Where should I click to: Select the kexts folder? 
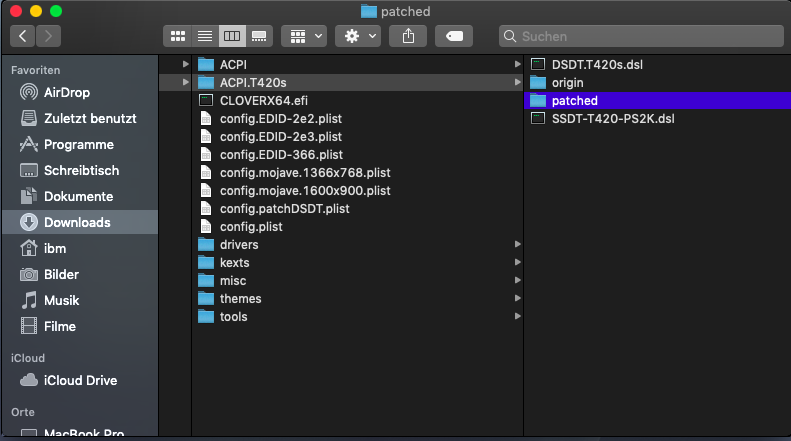point(357,262)
